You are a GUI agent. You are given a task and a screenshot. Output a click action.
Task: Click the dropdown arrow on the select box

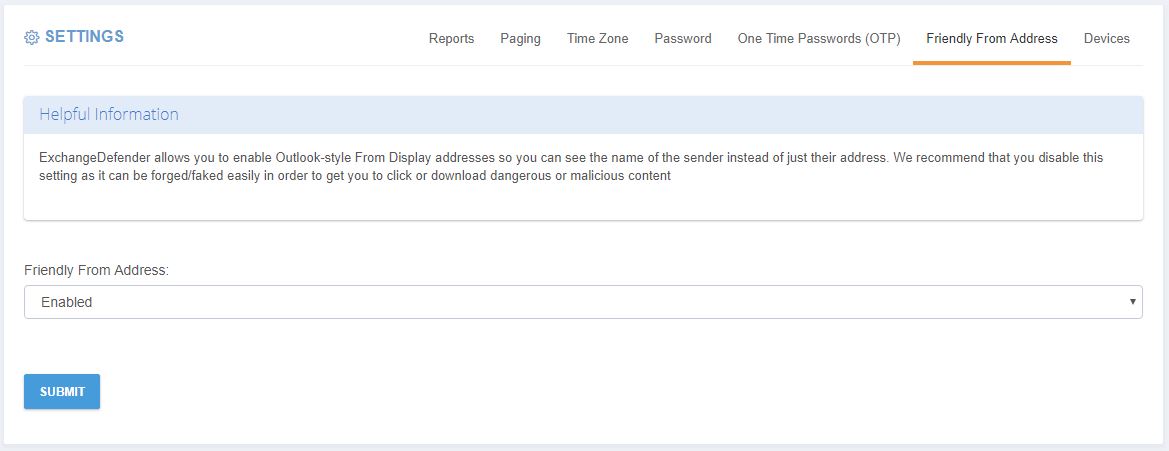point(1132,302)
